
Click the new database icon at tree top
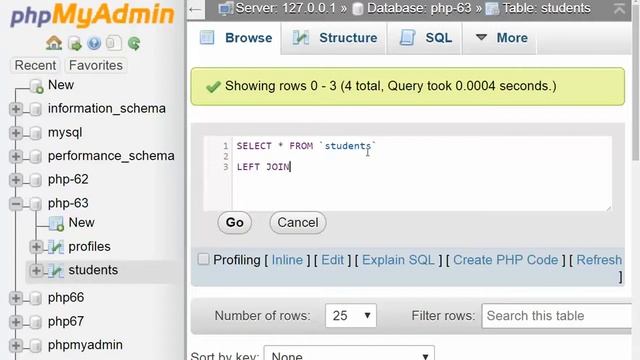(x=36, y=86)
